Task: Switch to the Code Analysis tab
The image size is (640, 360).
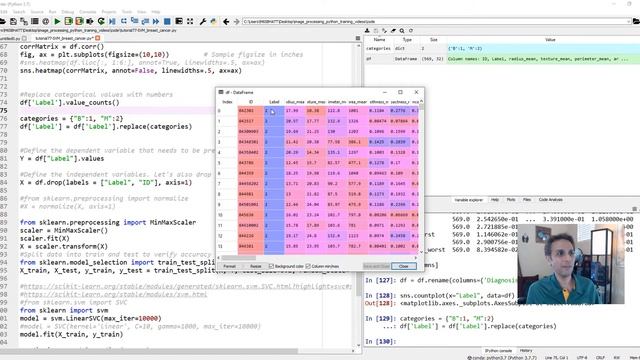Action: (x=551, y=200)
